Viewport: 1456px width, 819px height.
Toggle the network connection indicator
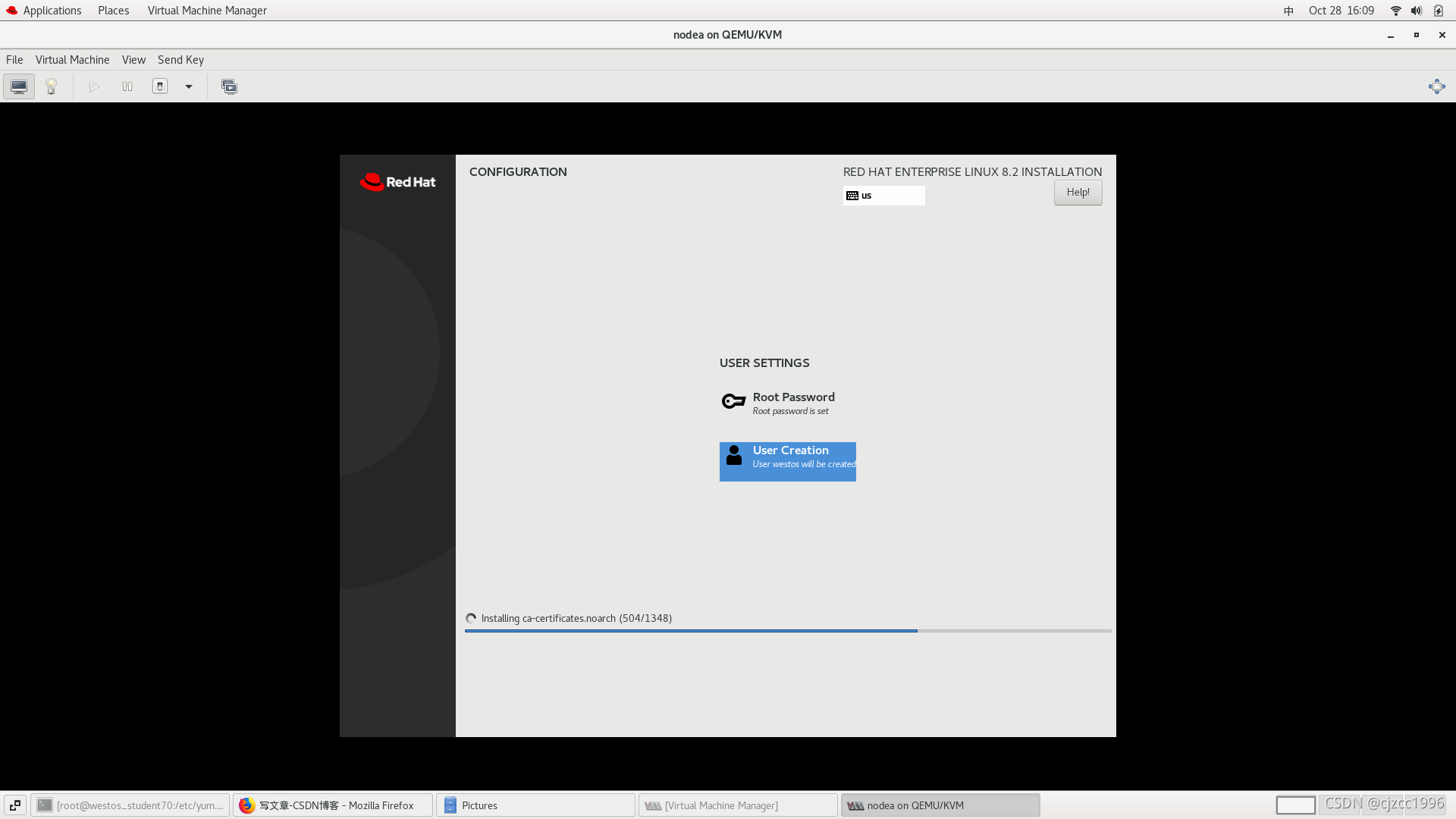point(1396,10)
